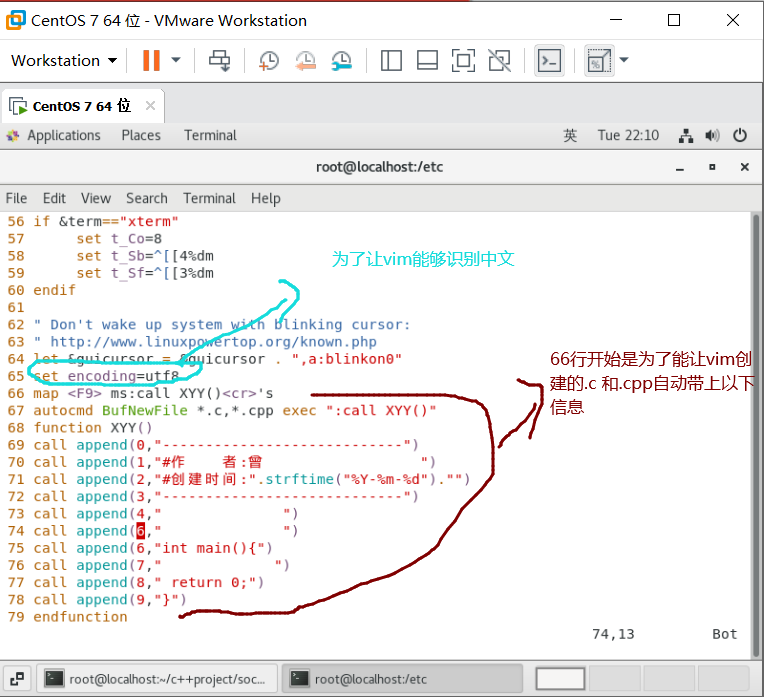
Task: Open the Workstation menu dropdown
Action: (x=64, y=60)
